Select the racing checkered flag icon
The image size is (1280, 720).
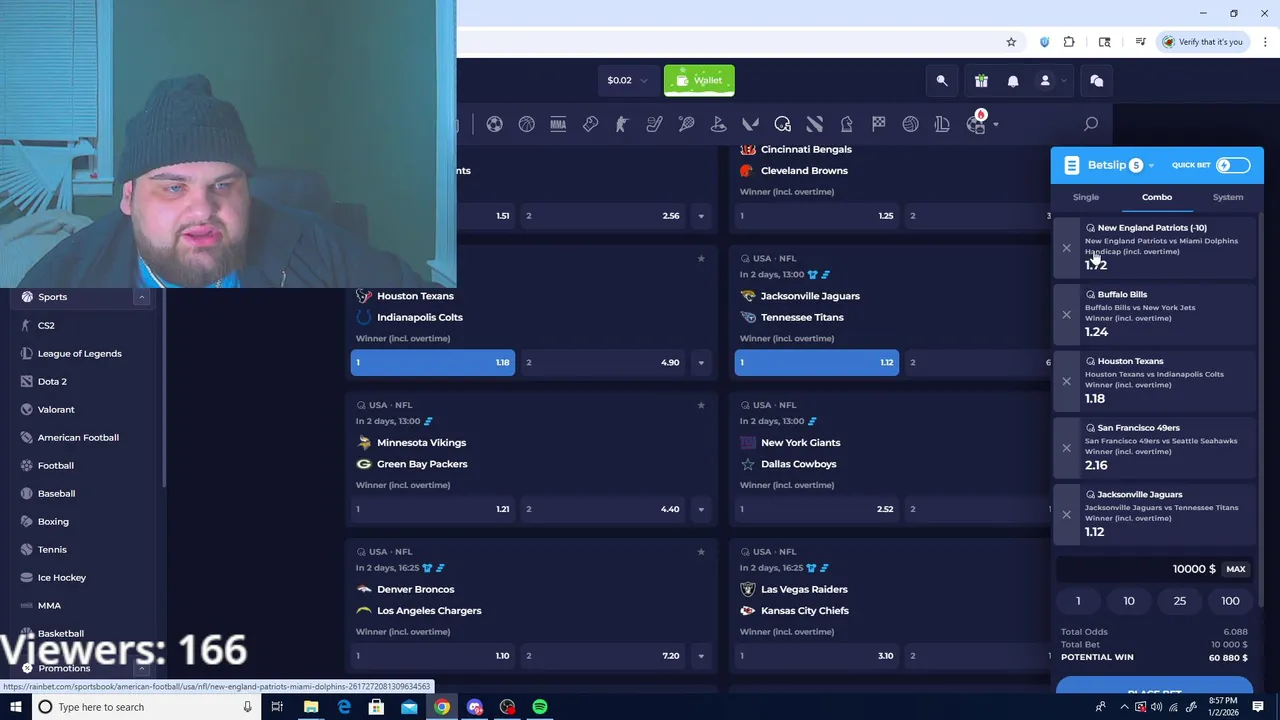[878, 124]
